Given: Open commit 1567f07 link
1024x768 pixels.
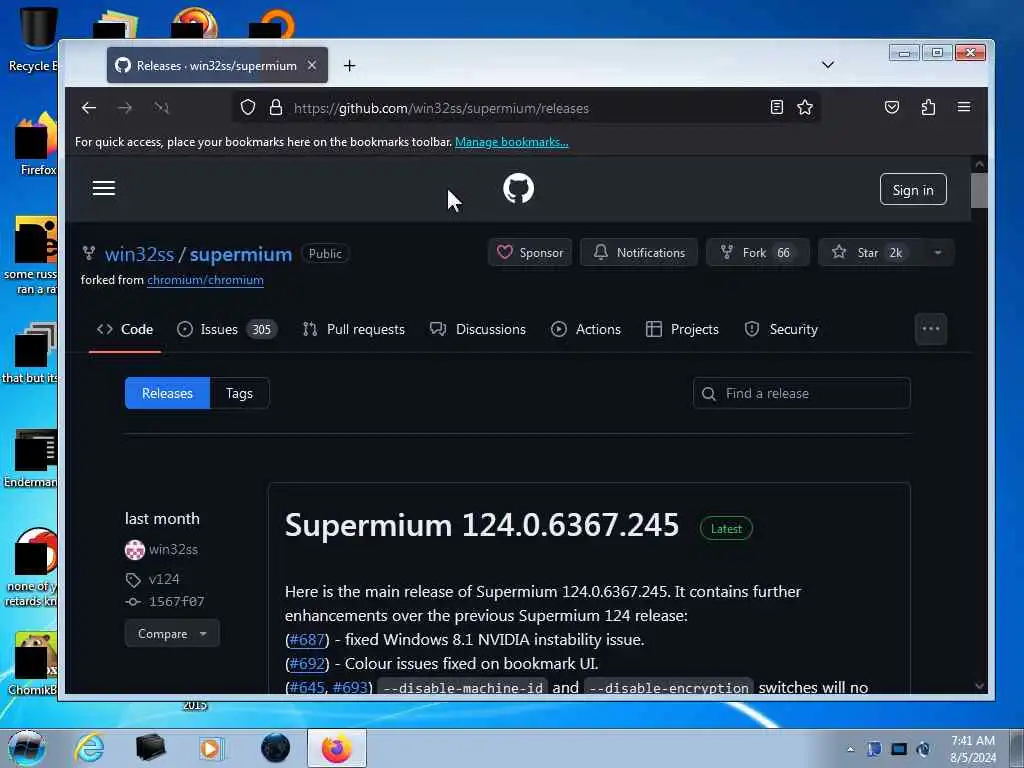Looking at the screenshot, I should click(176, 601).
